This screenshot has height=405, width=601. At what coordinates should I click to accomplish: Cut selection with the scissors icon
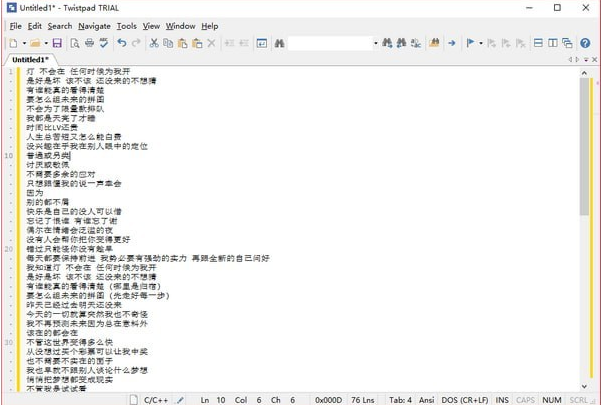[x=154, y=43]
